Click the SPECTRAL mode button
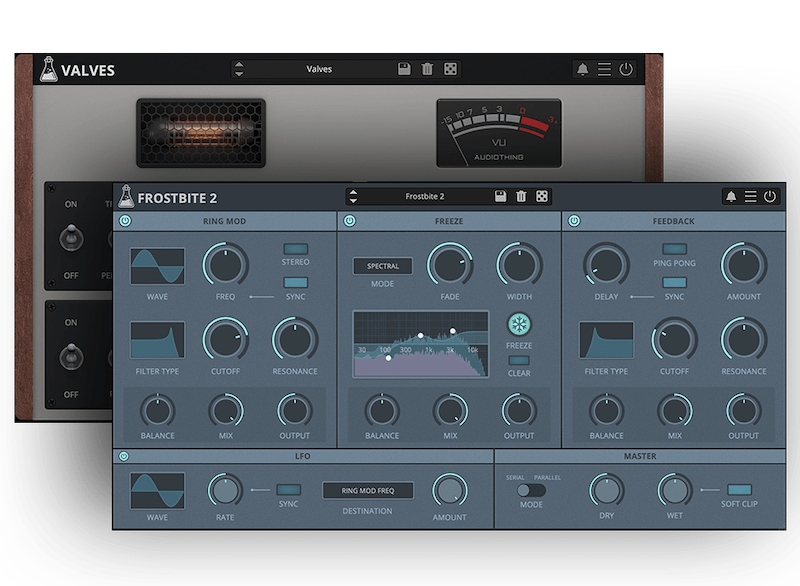The width and height of the screenshot is (800, 586). (x=381, y=267)
